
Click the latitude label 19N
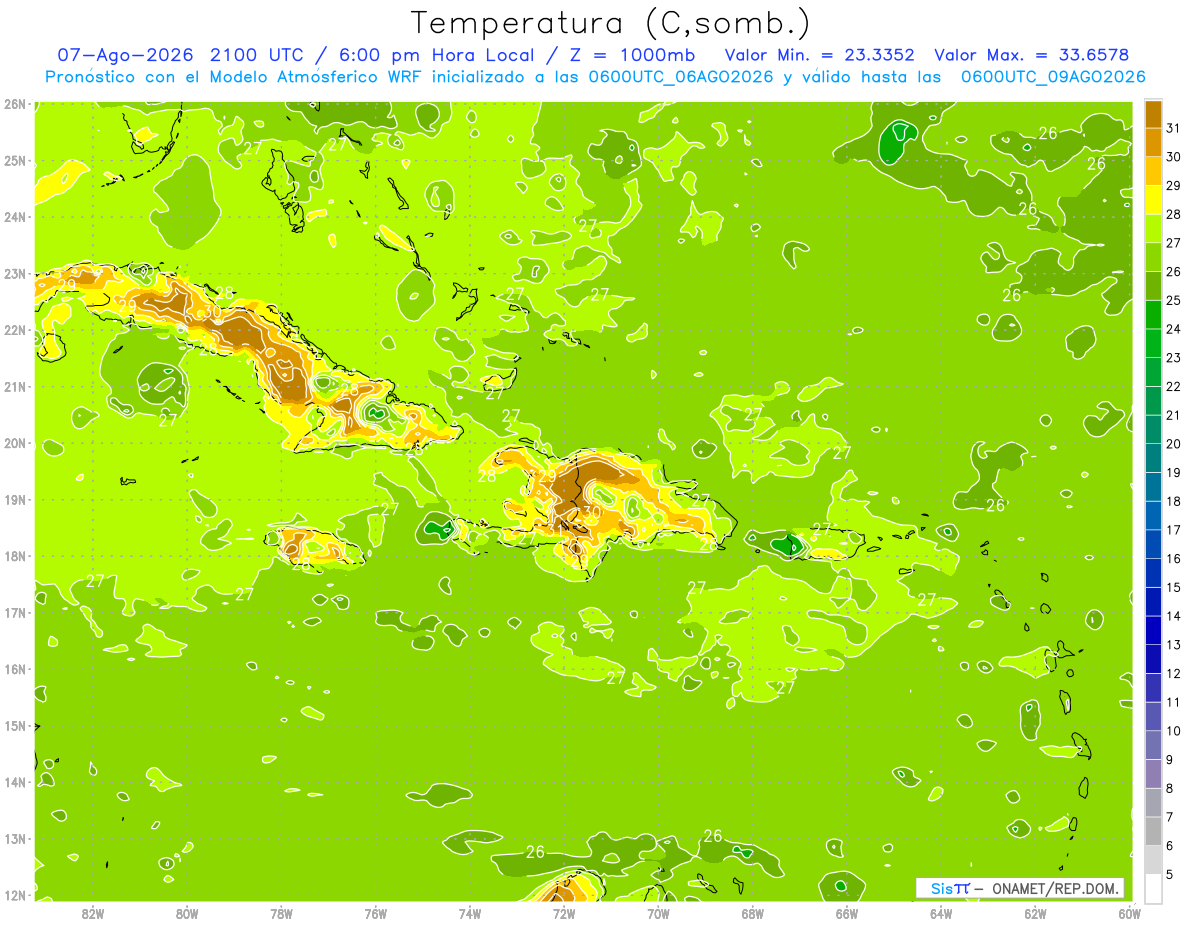(14, 499)
